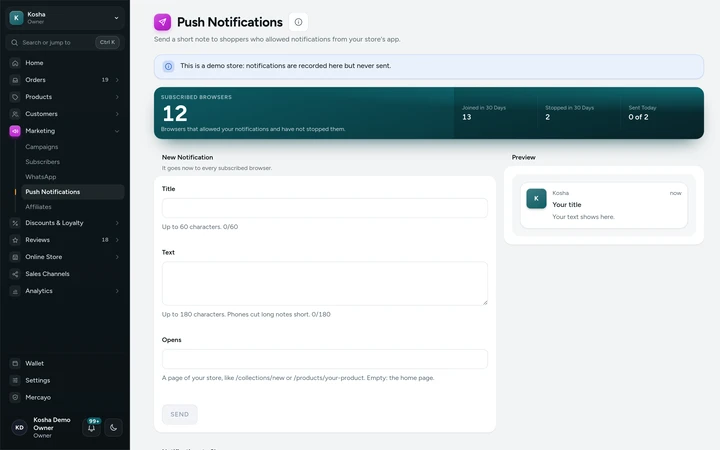Click the info icon next to Push Notifications
Screen dimensions: 720x450
[298, 22]
